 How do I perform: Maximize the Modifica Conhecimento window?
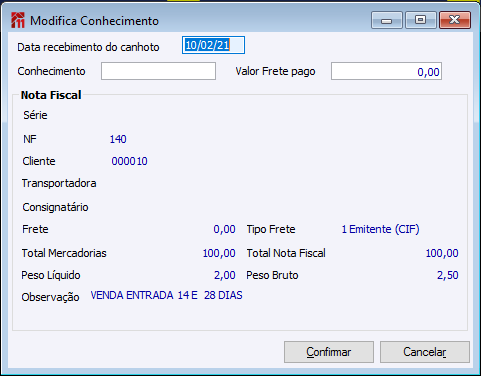(421, 20)
